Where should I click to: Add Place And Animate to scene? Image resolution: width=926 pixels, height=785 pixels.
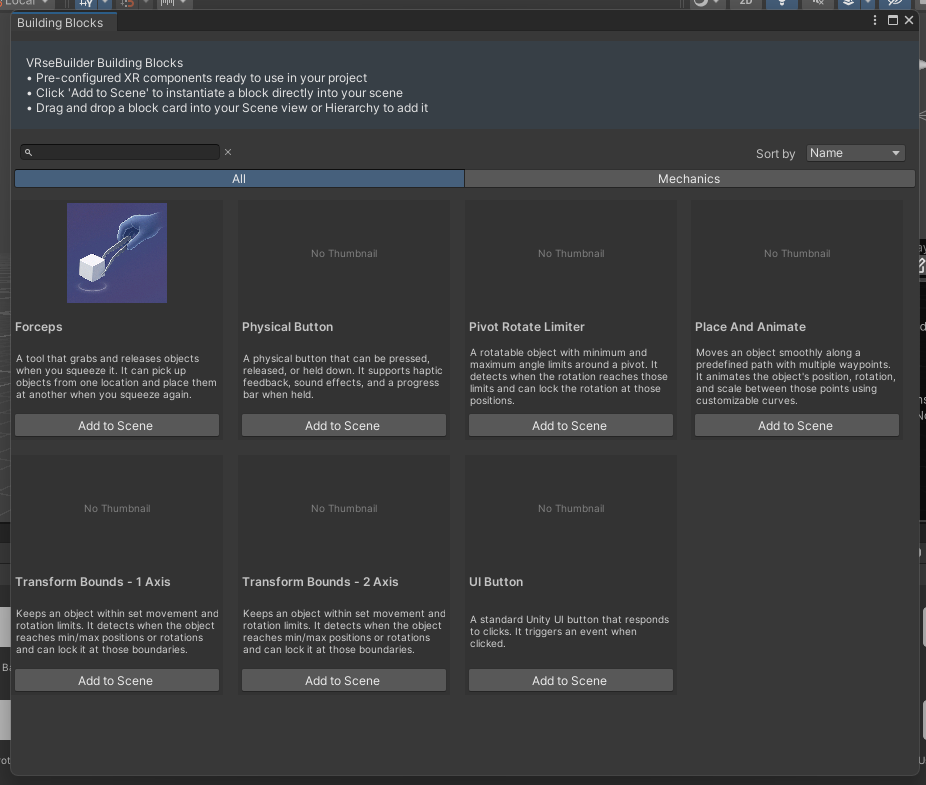[797, 425]
